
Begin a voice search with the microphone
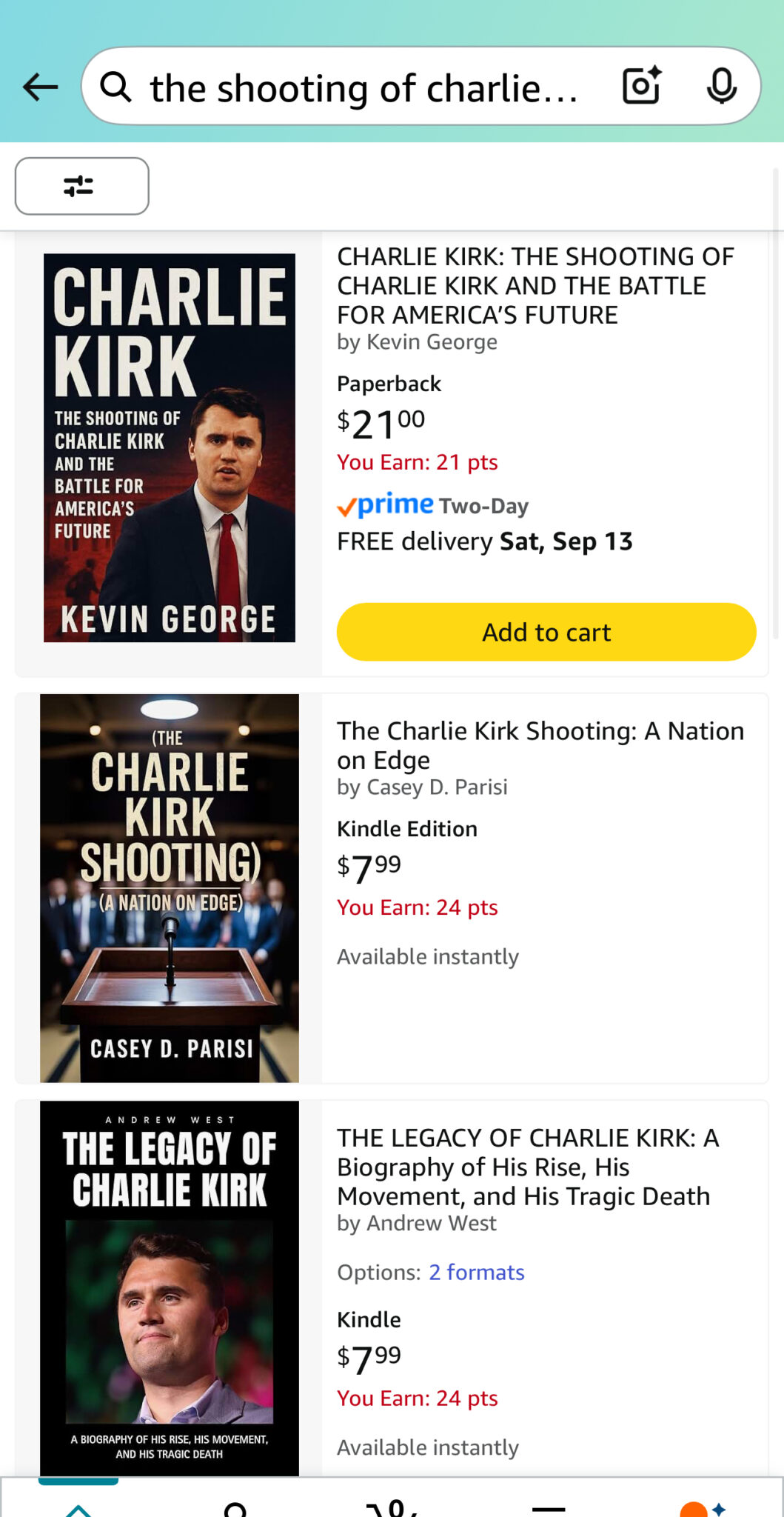(x=722, y=84)
